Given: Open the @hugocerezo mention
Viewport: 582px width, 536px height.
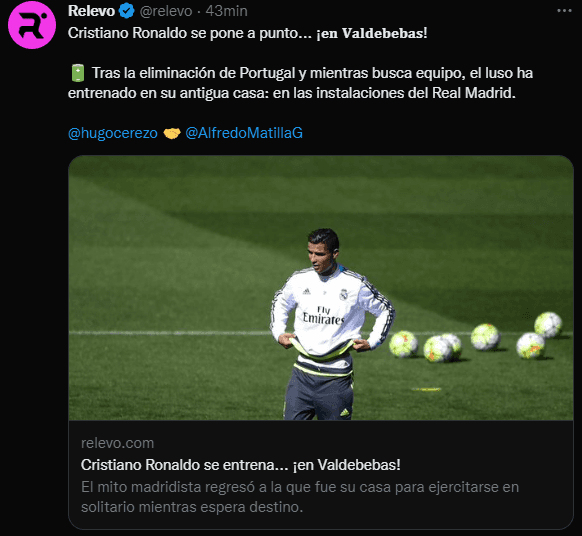Looking at the screenshot, I should [x=113, y=133].
